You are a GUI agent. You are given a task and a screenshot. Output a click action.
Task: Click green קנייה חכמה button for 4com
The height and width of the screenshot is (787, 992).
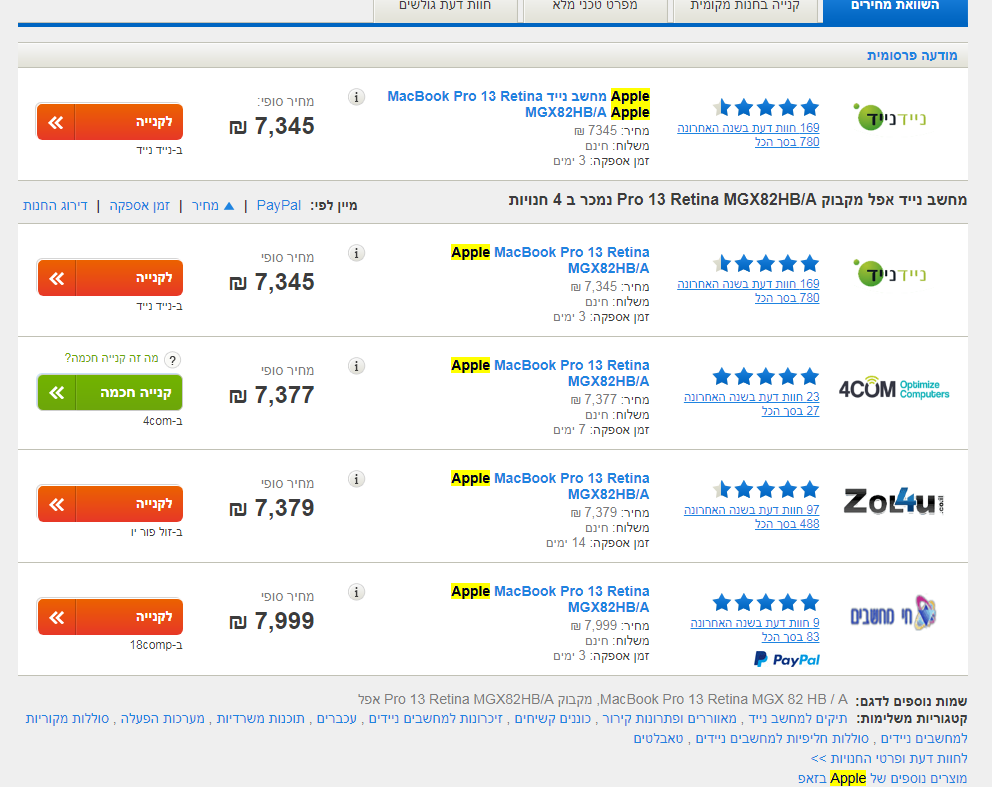point(110,393)
